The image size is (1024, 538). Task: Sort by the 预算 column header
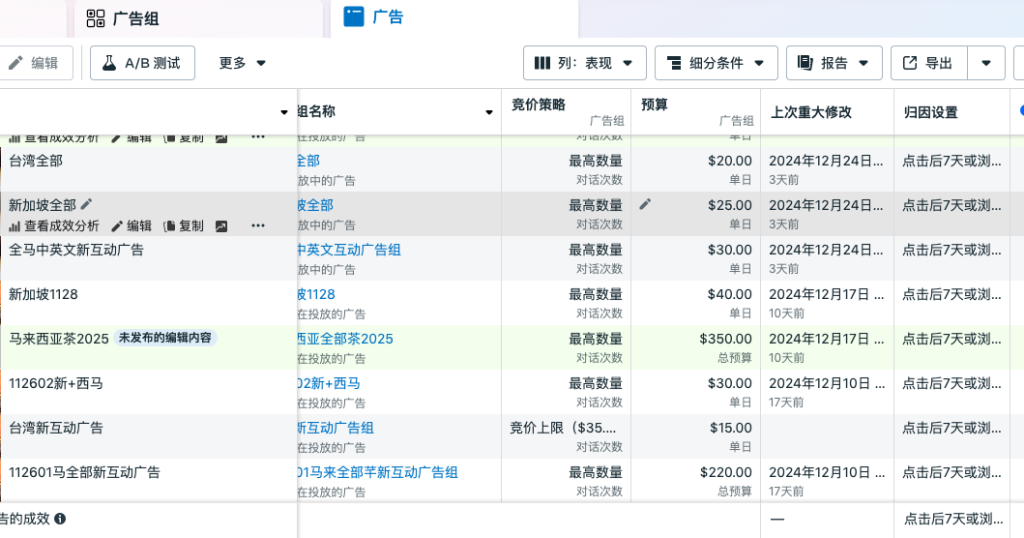point(654,104)
